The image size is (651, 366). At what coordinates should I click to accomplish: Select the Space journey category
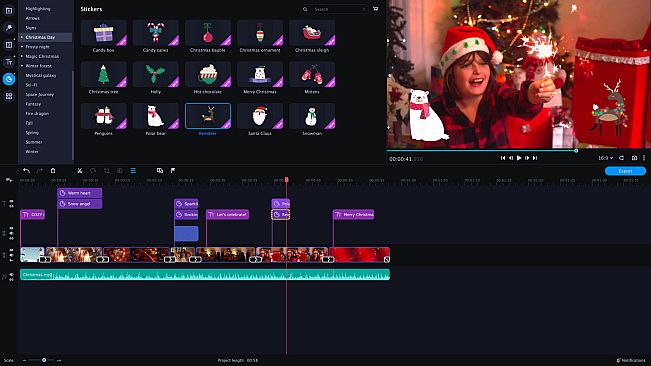point(39,94)
